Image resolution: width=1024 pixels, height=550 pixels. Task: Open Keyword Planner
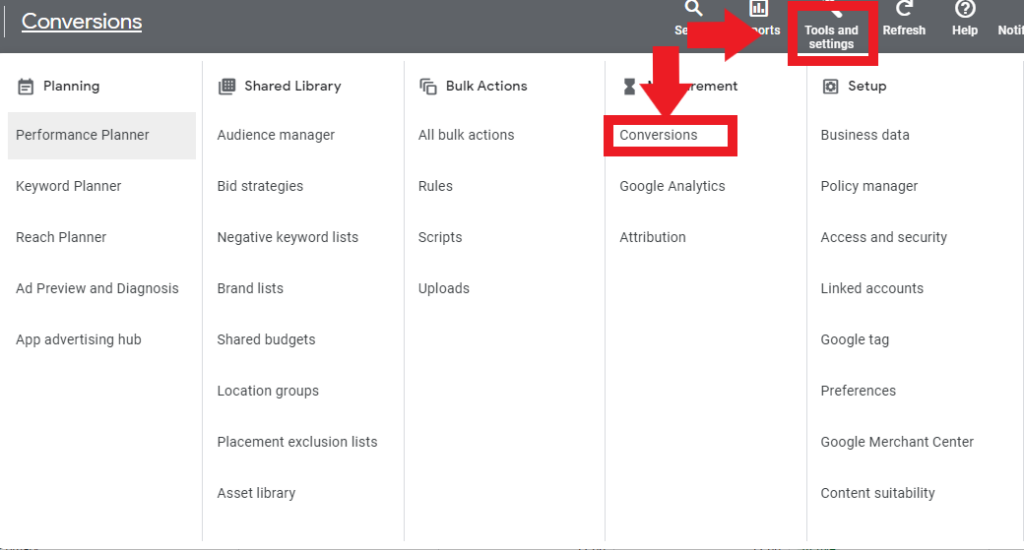[69, 186]
